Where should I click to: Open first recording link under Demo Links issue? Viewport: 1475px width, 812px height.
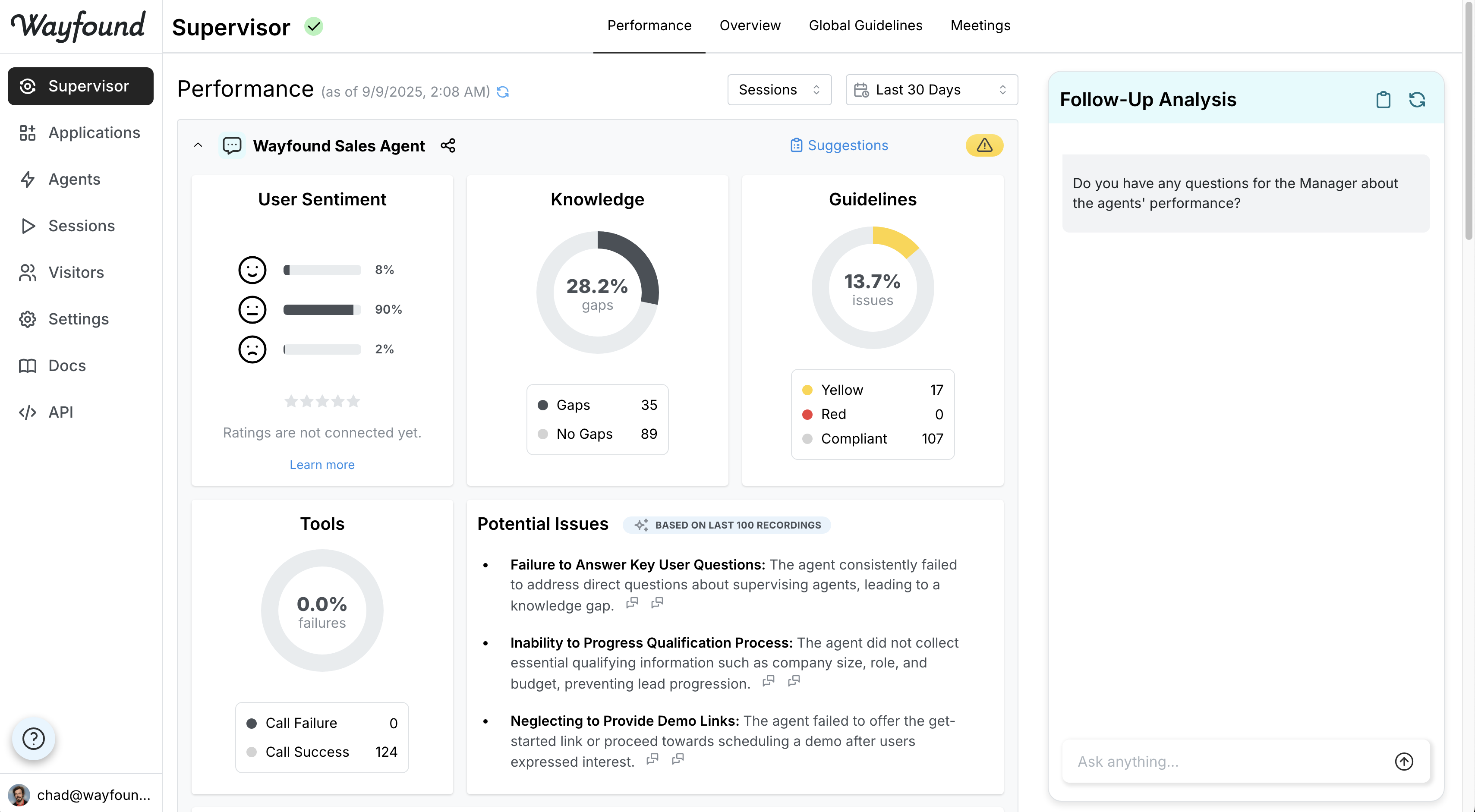652,759
